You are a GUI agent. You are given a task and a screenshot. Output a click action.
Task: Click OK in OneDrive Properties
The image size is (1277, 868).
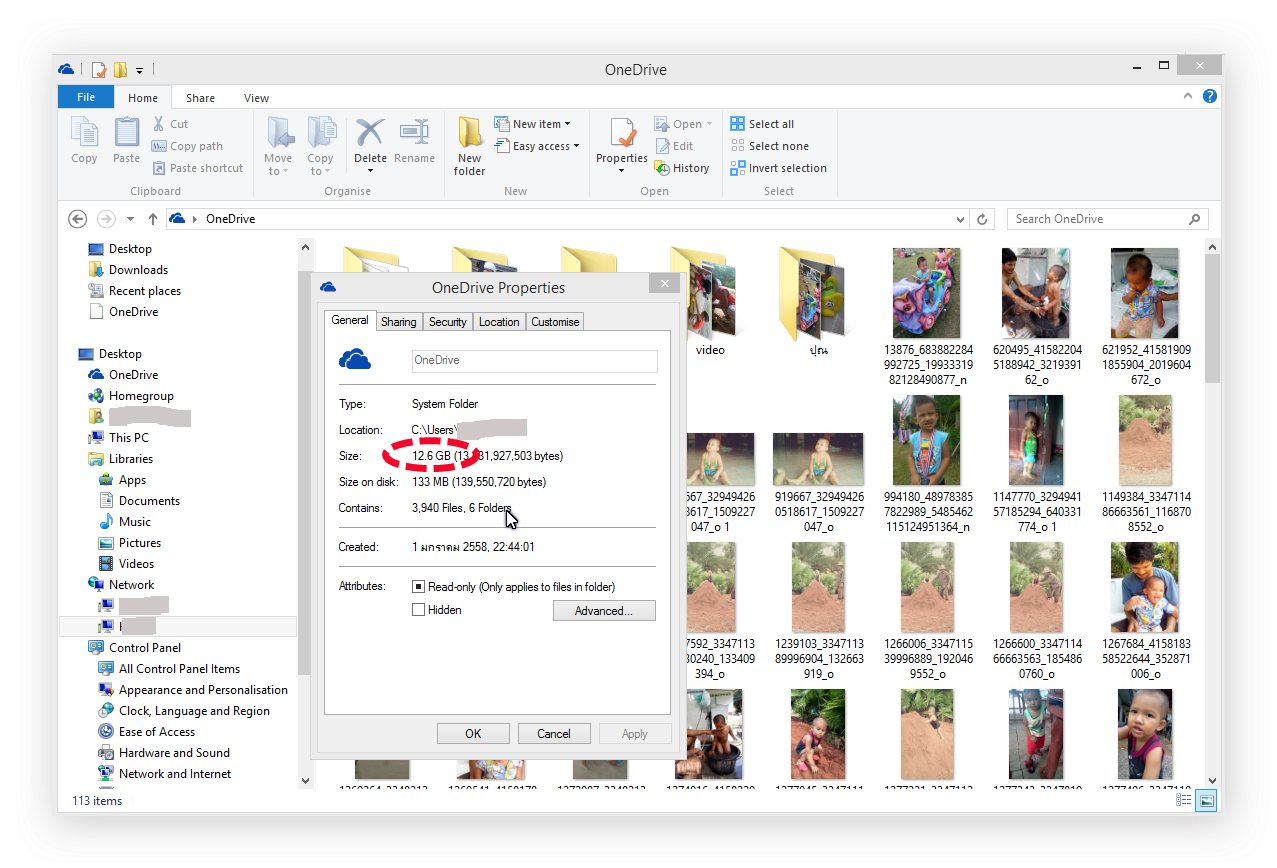[x=473, y=733]
